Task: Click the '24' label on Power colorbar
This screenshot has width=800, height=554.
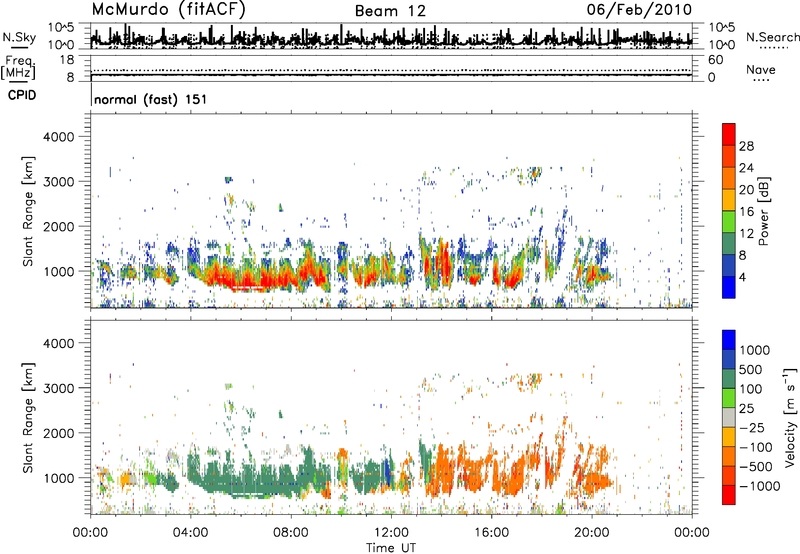Action: tap(746, 168)
